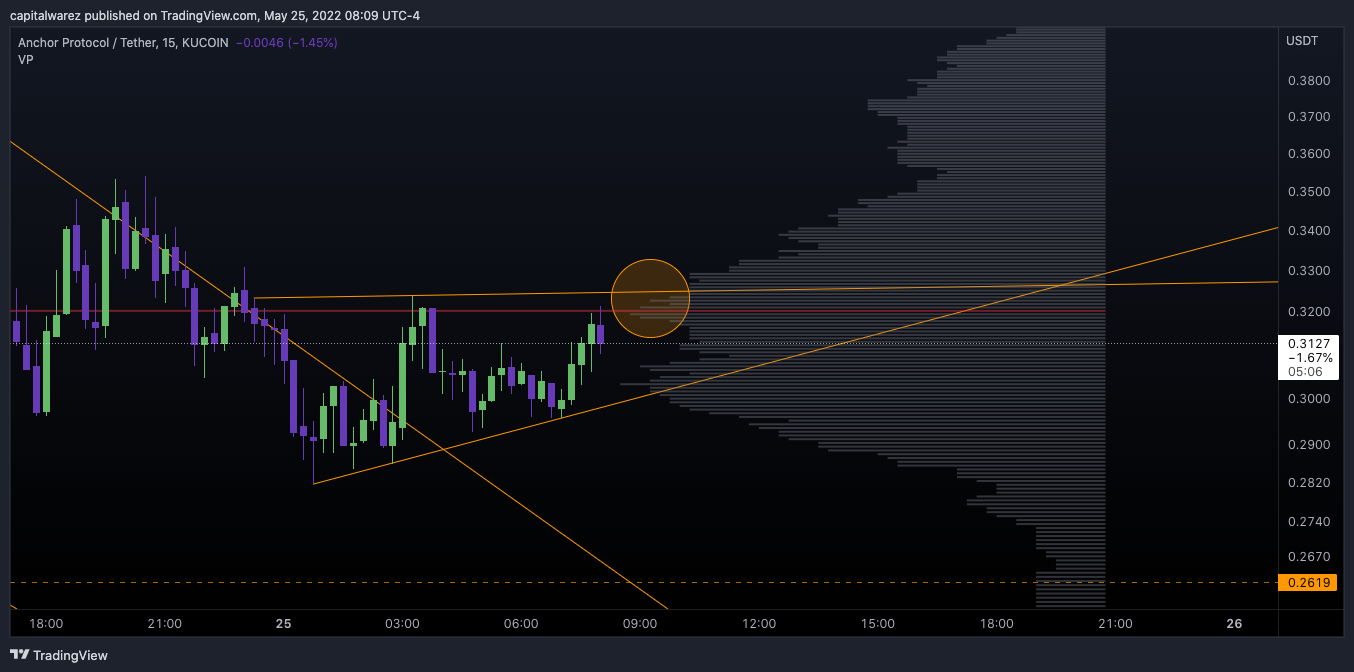Viewport: 1354px width, 672px height.
Task: Click the 25 date label on time axis
Action: pyautogui.click(x=284, y=624)
